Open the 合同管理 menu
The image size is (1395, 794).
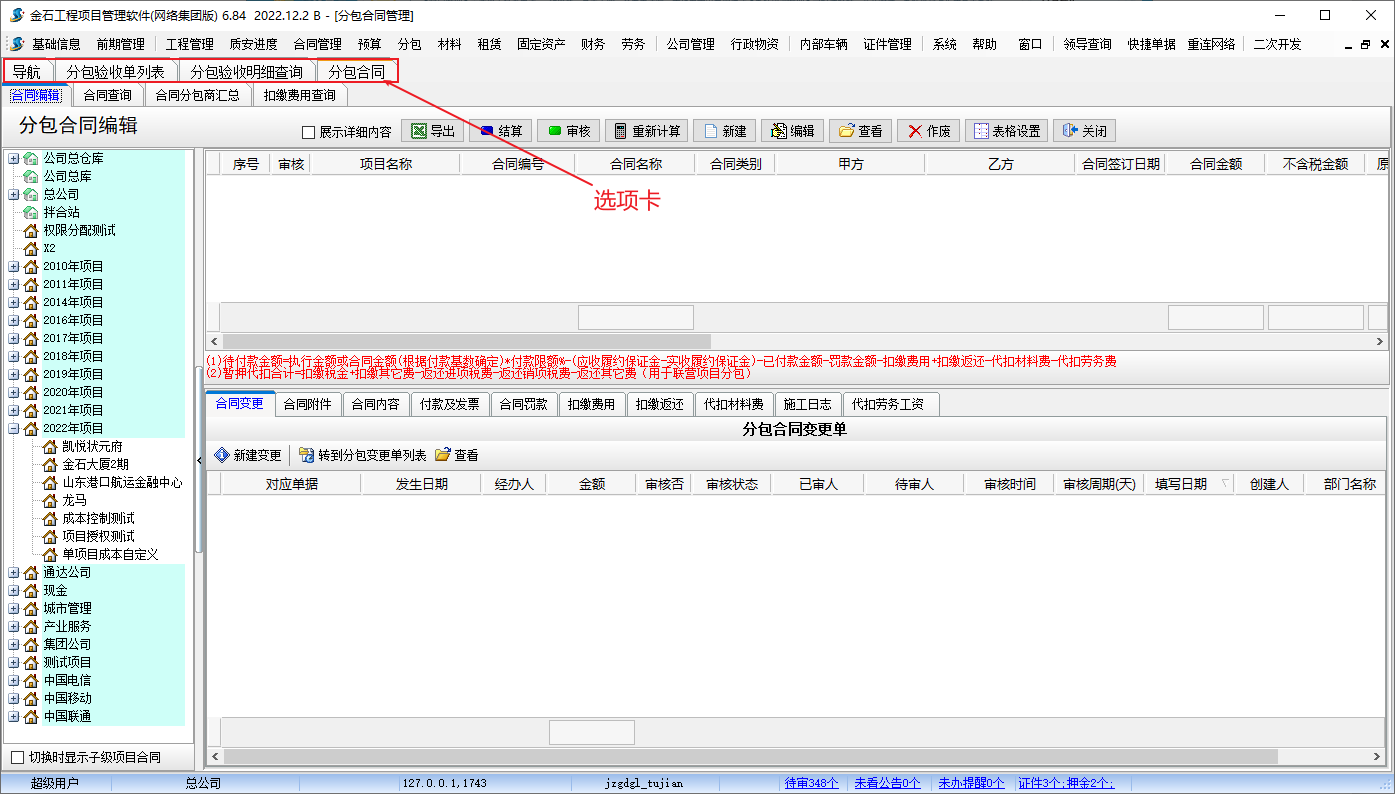point(317,44)
